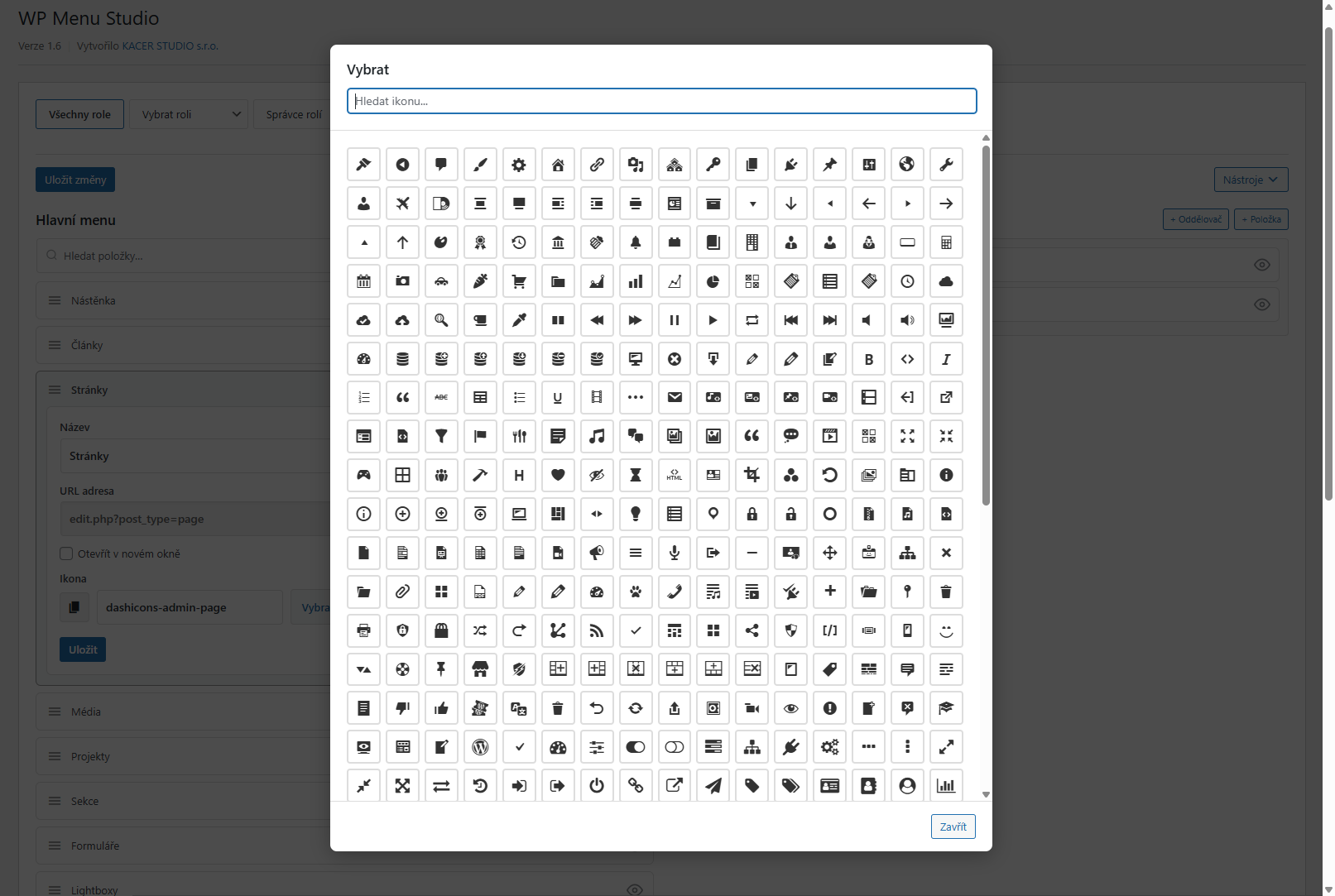Click the Hledat položky search field

(x=184, y=256)
